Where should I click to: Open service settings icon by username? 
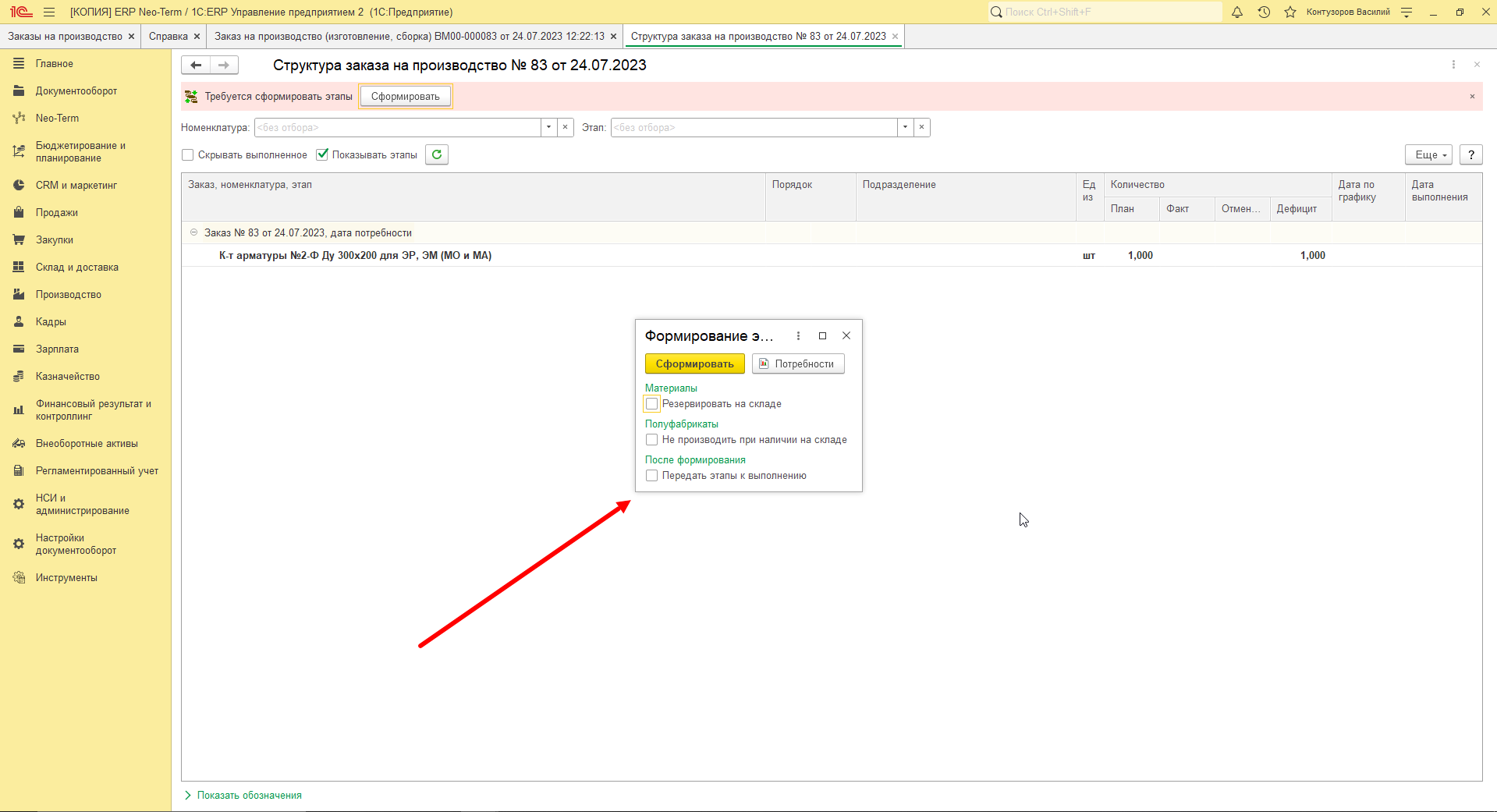tap(1407, 12)
